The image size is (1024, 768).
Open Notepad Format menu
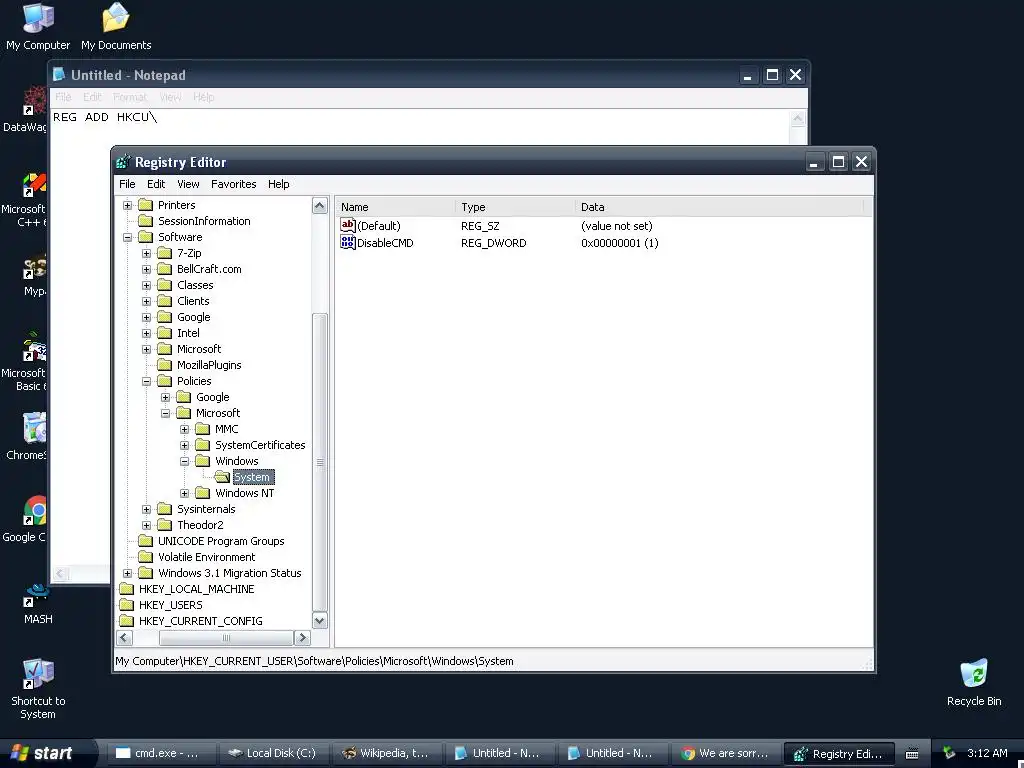pos(130,97)
